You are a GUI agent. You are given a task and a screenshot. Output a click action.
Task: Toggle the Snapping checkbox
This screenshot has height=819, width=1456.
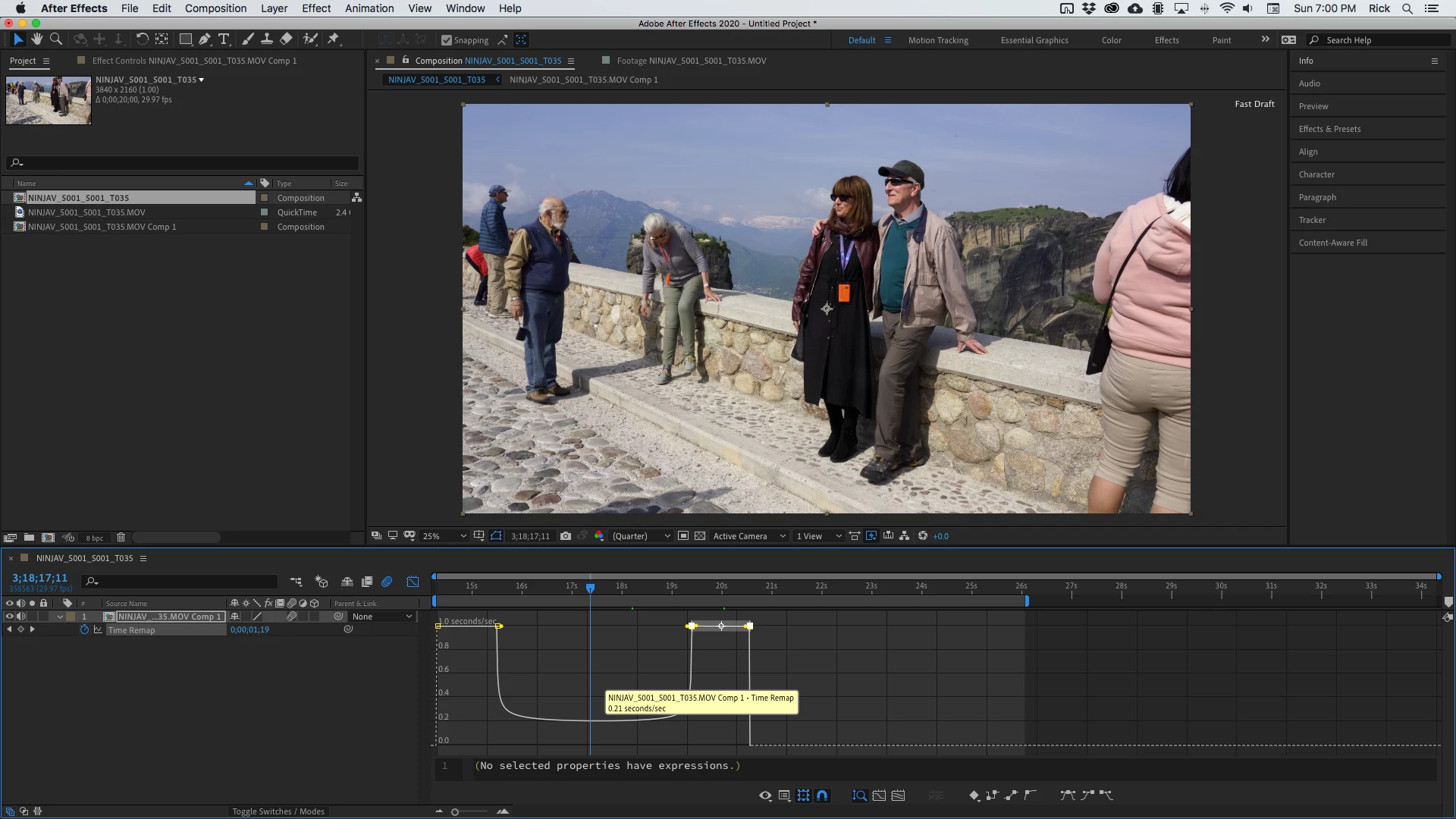[x=447, y=40]
